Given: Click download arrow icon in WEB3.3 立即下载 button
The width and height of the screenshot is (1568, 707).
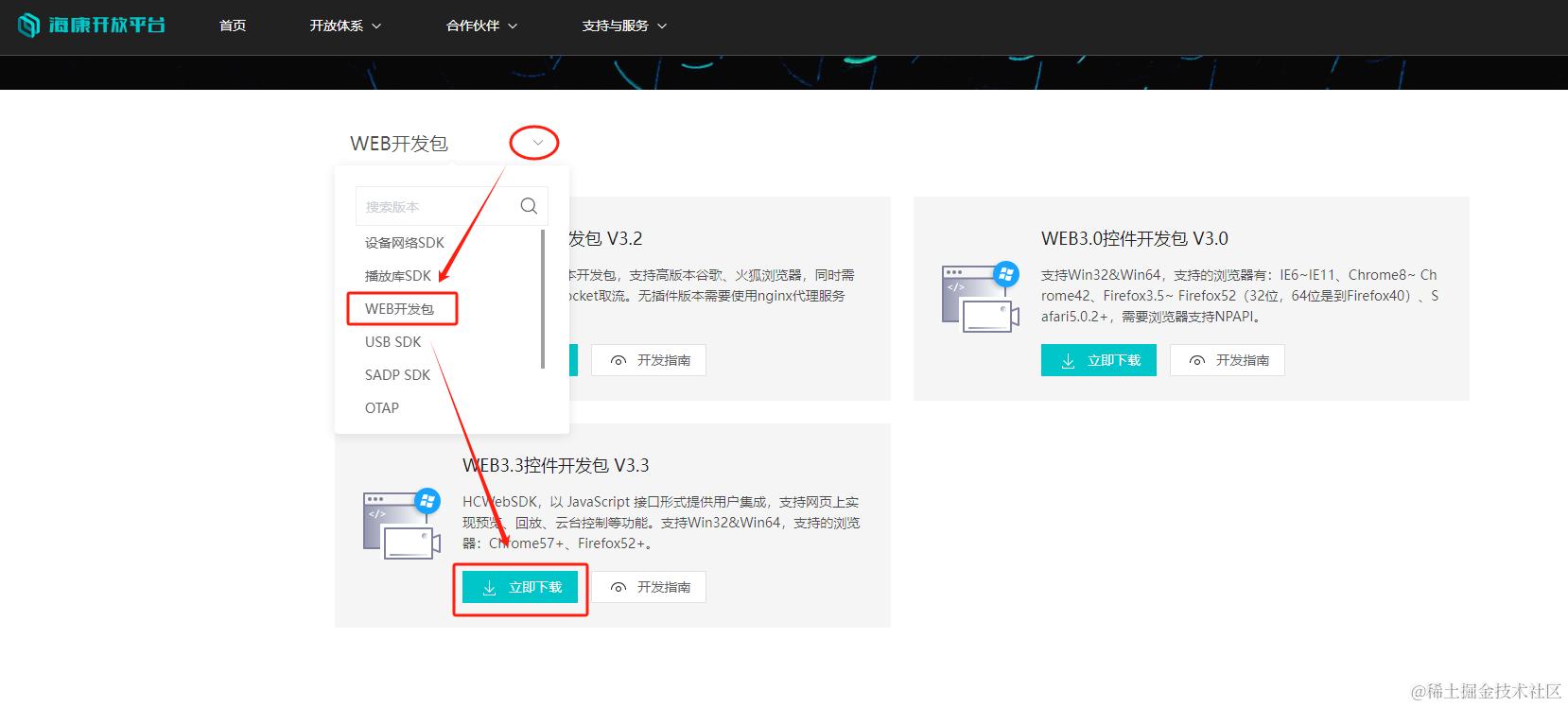Looking at the screenshot, I should coord(490,588).
